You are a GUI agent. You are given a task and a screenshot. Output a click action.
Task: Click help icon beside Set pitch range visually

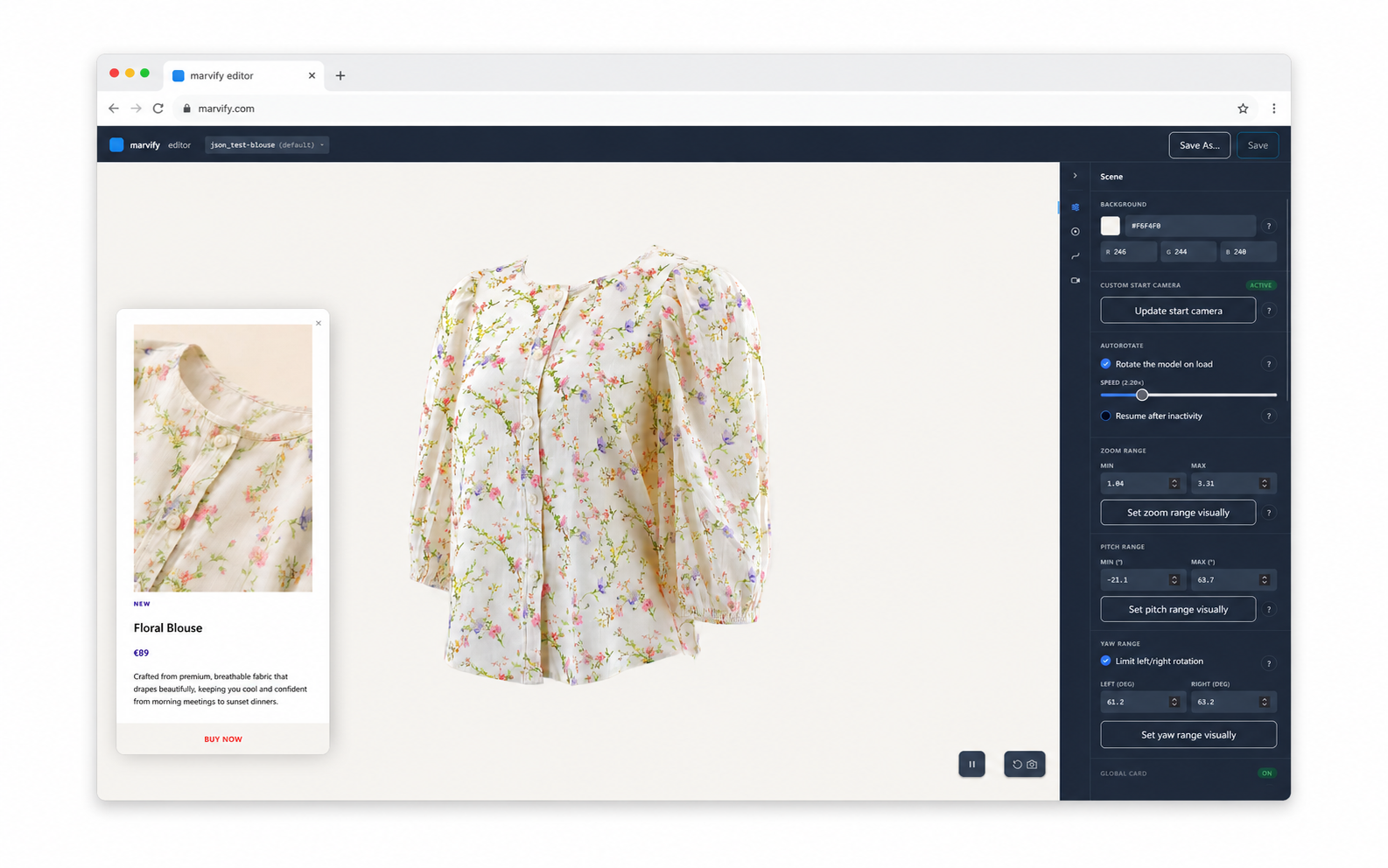point(1268,610)
